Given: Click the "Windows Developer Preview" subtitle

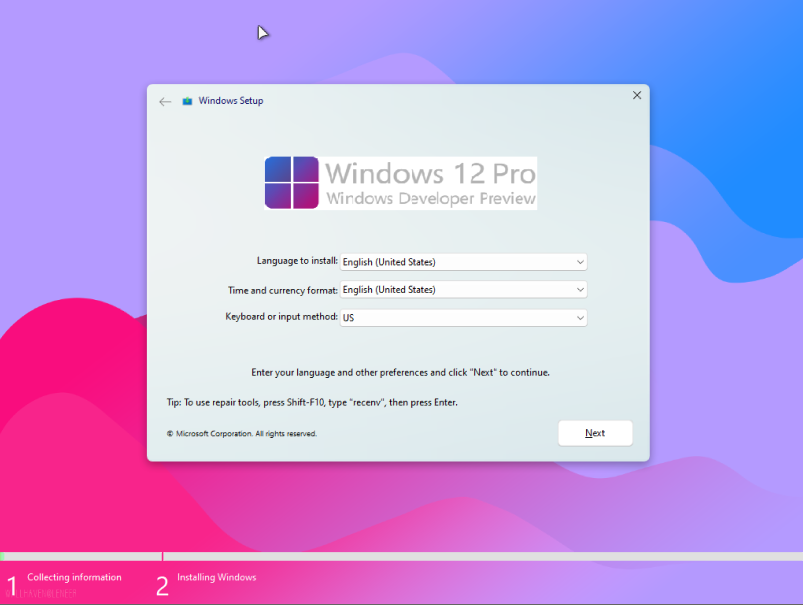Looking at the screenshot, I should pos(430,198).
